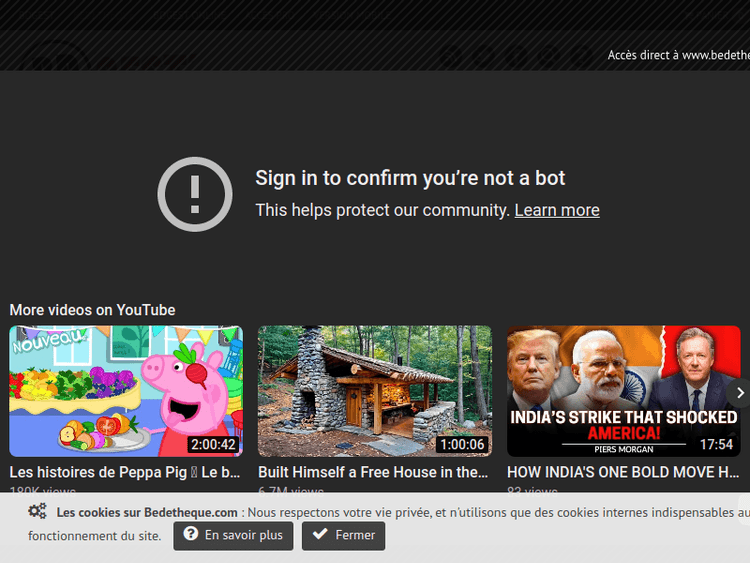Click the cookie settings gears icon
The image size is (750, 563).
click(x=38, y=512)
